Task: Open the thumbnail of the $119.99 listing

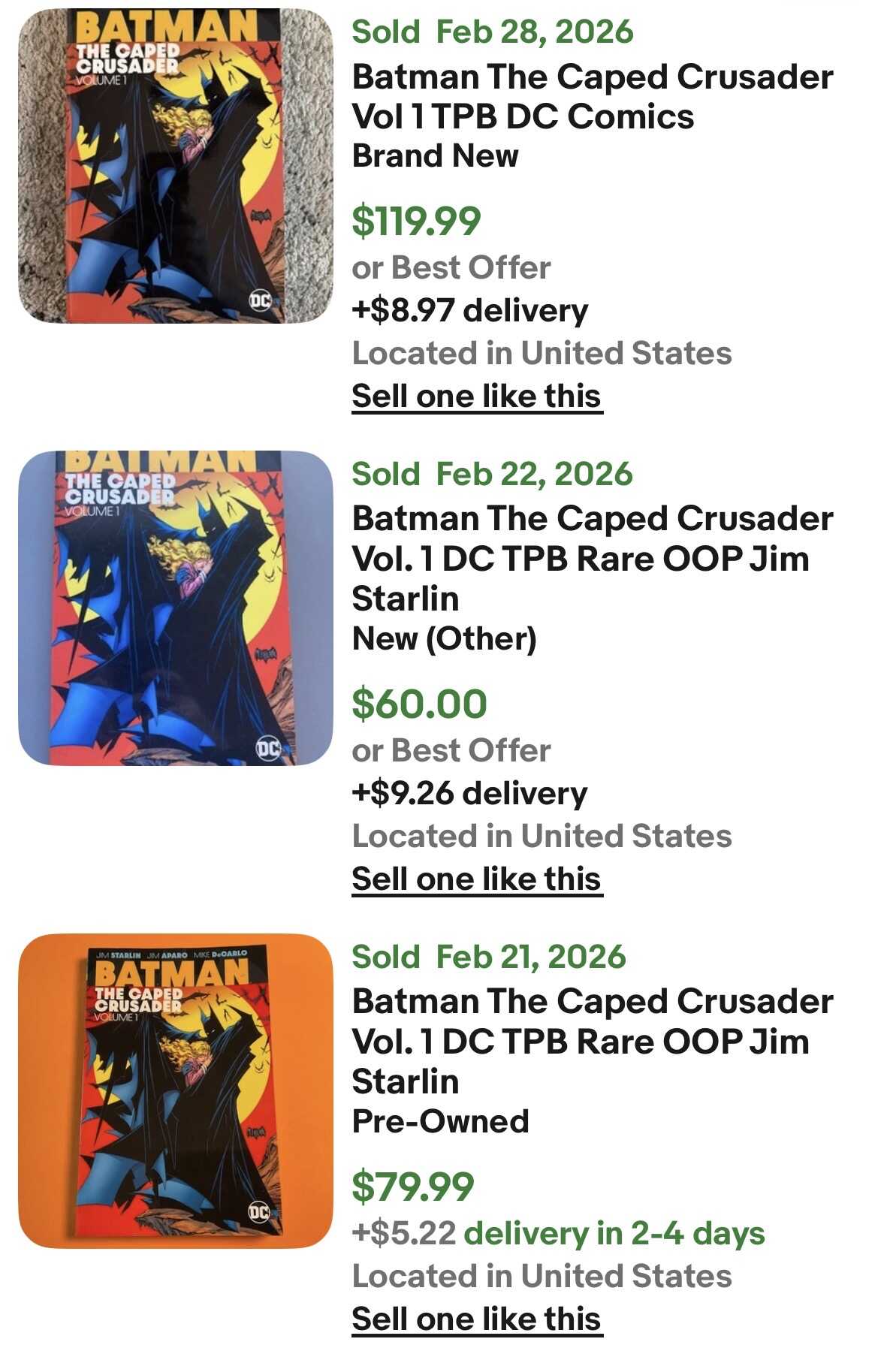Action: click(x=175, y=166)
